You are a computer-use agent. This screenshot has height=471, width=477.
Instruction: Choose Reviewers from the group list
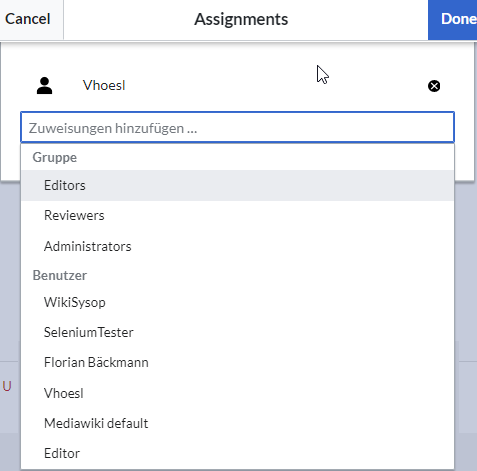[237, 215]
